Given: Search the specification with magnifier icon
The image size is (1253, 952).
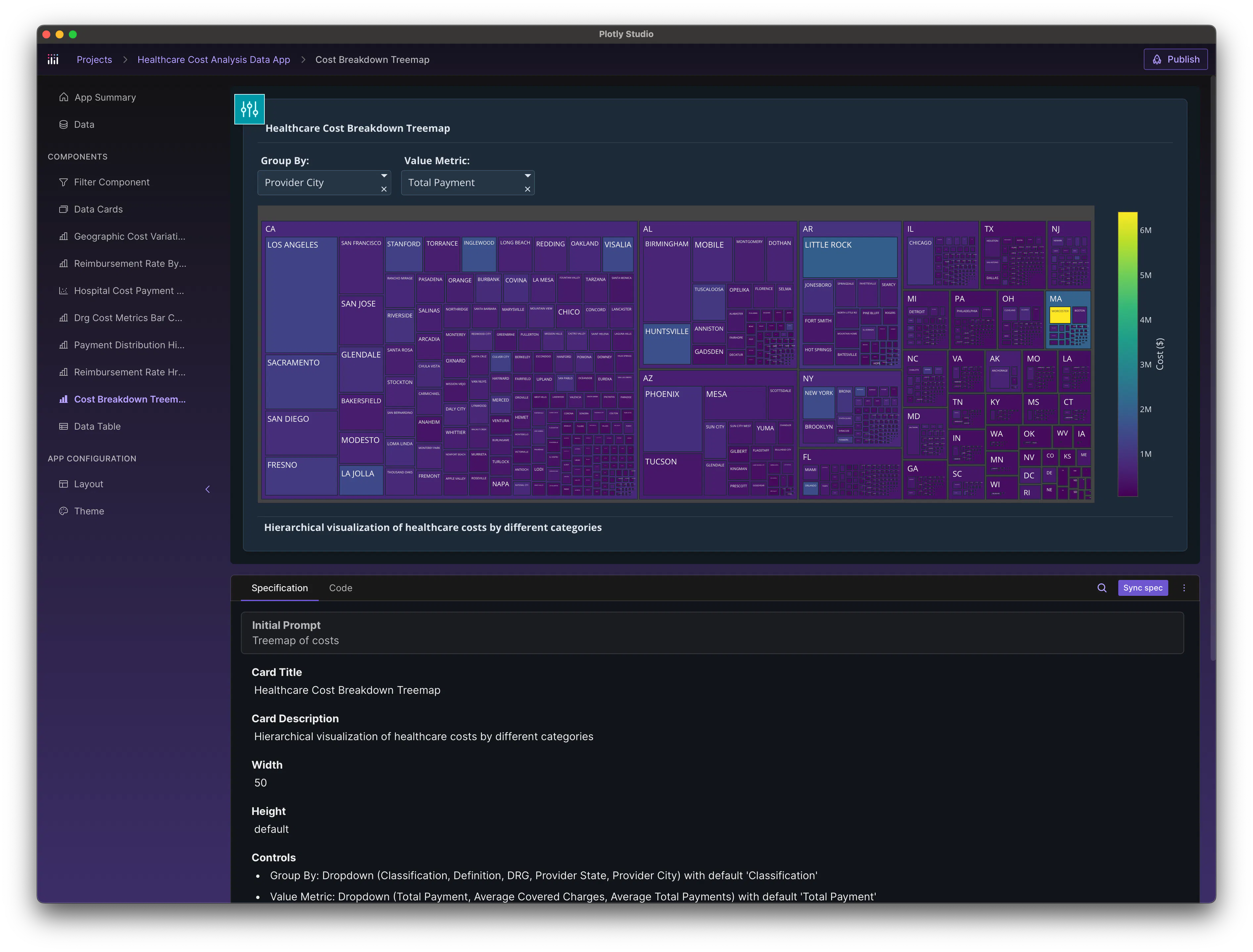Looking at the screenshot, I should [x=1102, y=588].
